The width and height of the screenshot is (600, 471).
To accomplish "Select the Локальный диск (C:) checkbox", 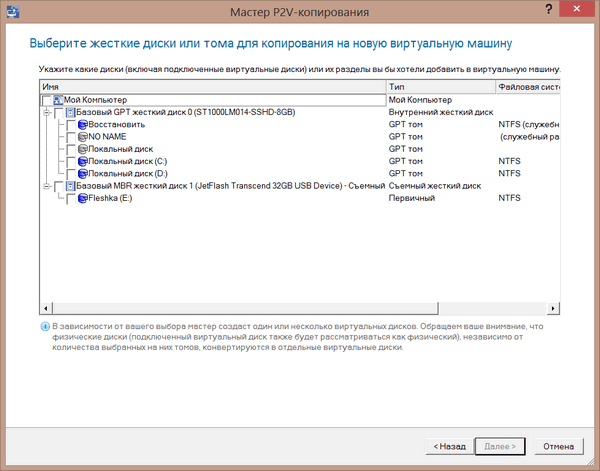I will tap(71, 162).
